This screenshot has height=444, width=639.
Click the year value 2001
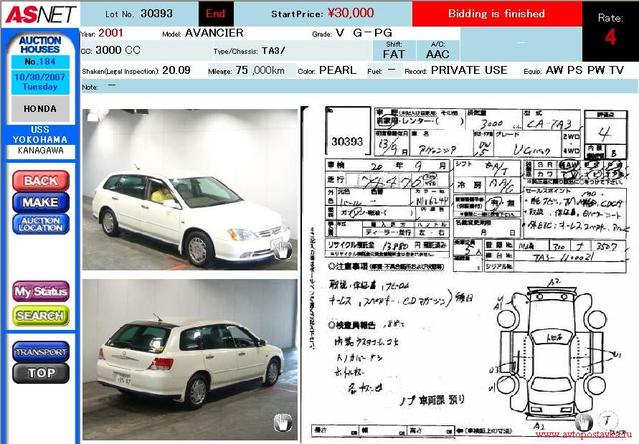110,33
